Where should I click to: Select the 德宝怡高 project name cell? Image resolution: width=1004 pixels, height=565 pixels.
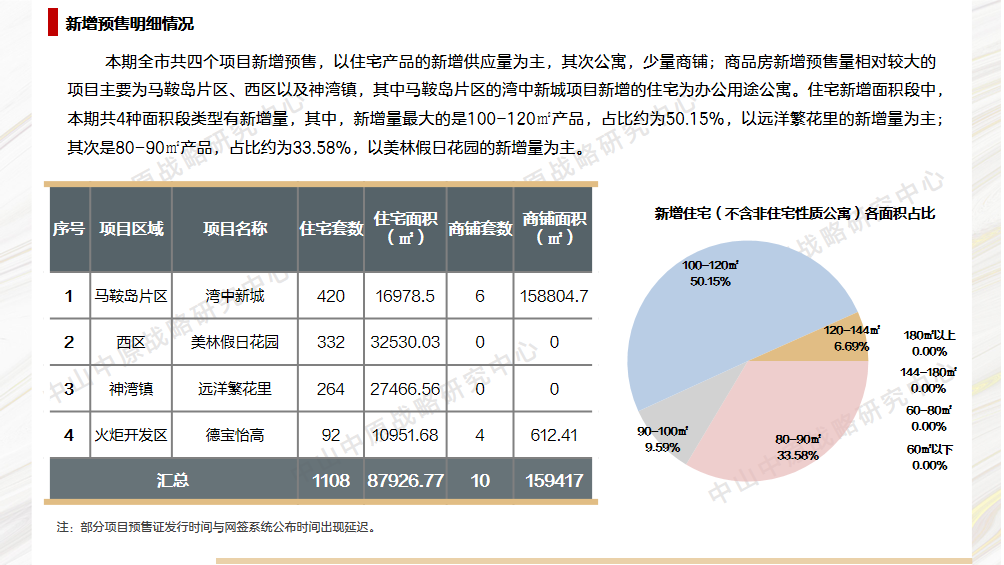pos(235,435)
